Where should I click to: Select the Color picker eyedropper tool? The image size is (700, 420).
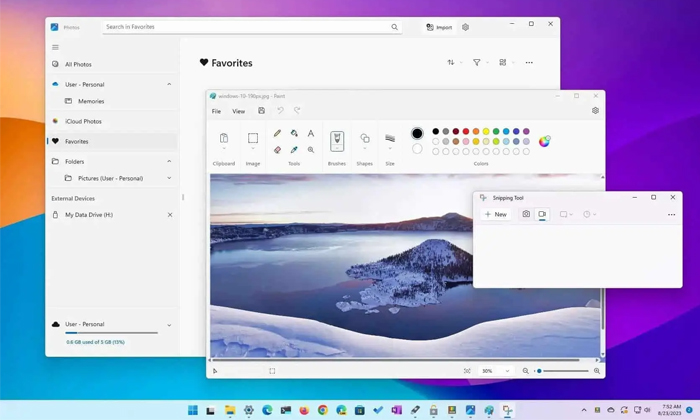(x=294, y=150)
